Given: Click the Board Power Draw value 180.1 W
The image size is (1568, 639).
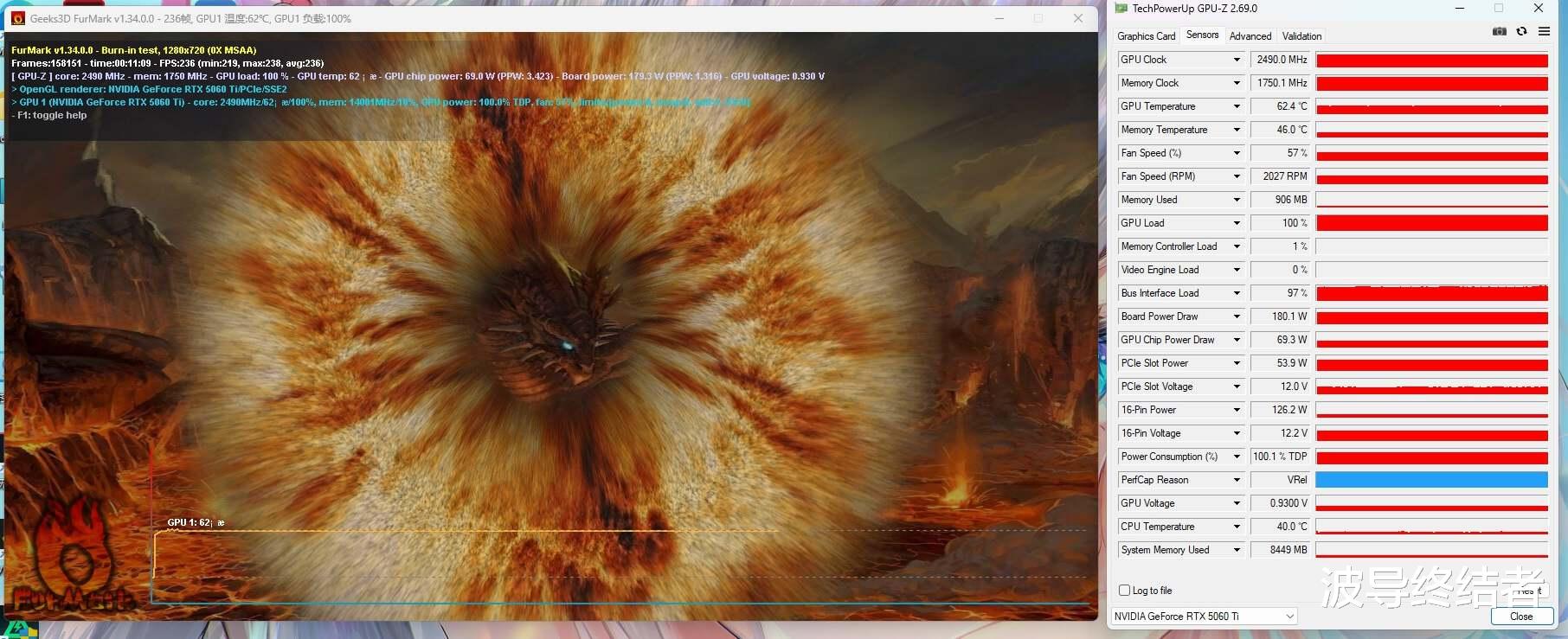Looking at the screenshot, I should [x=1281, y=316].
